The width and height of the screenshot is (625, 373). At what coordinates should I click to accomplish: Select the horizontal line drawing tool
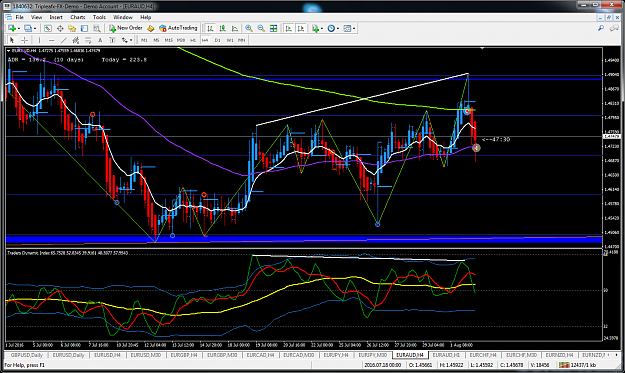click(51, 40)
